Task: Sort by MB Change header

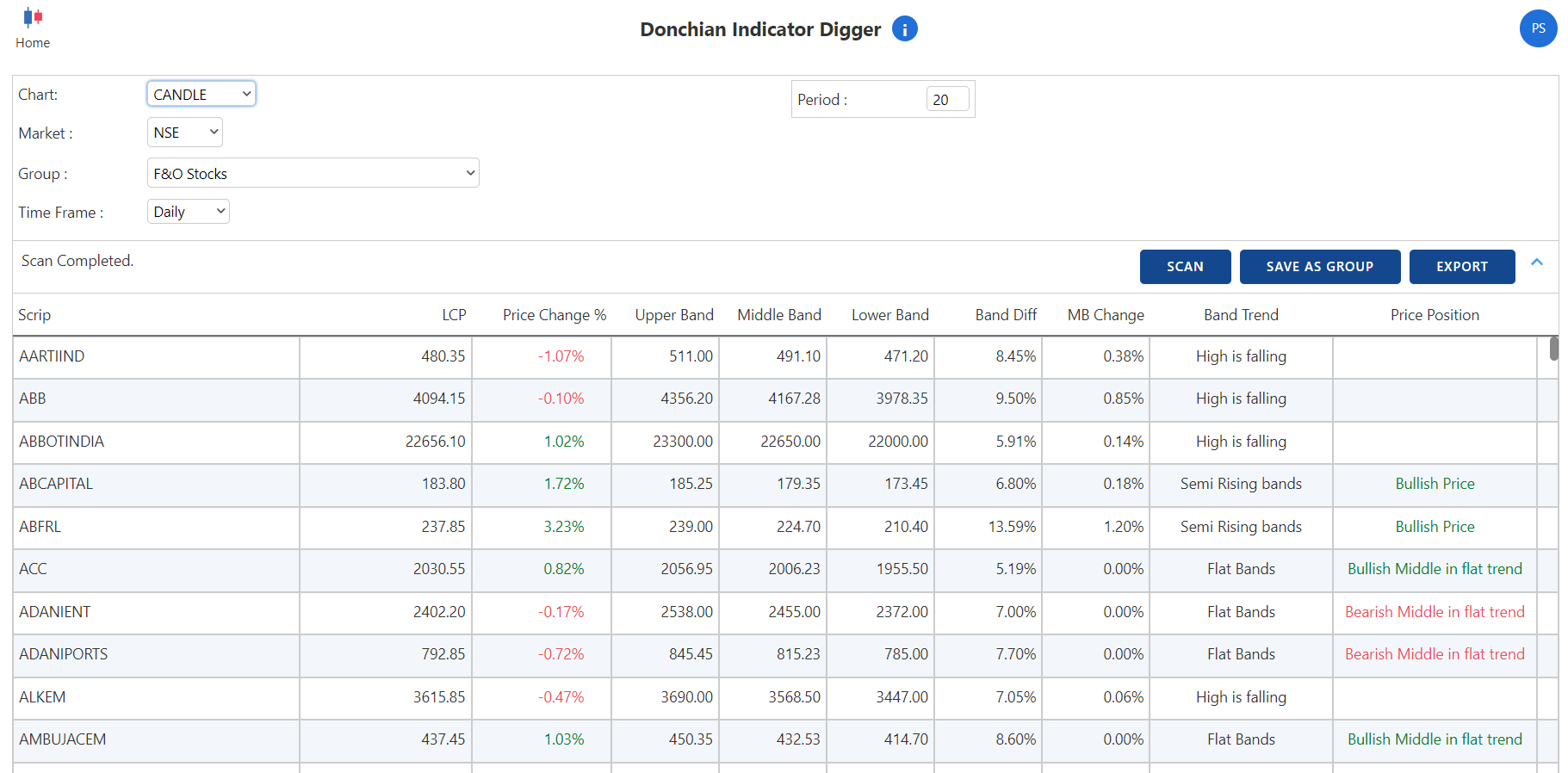Action: pos(1106,315)
